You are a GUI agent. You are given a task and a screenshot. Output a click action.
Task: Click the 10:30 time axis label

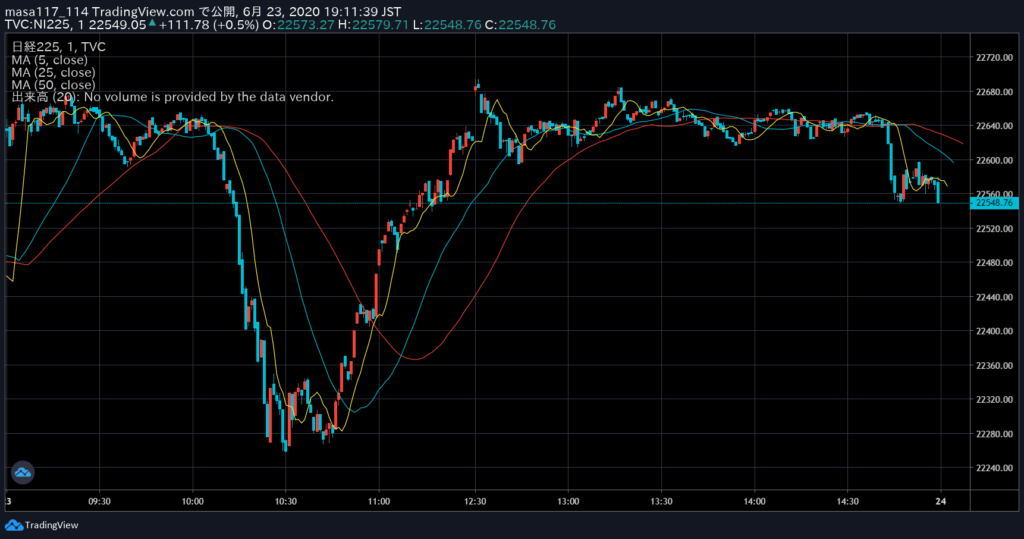tap(285, 502)
